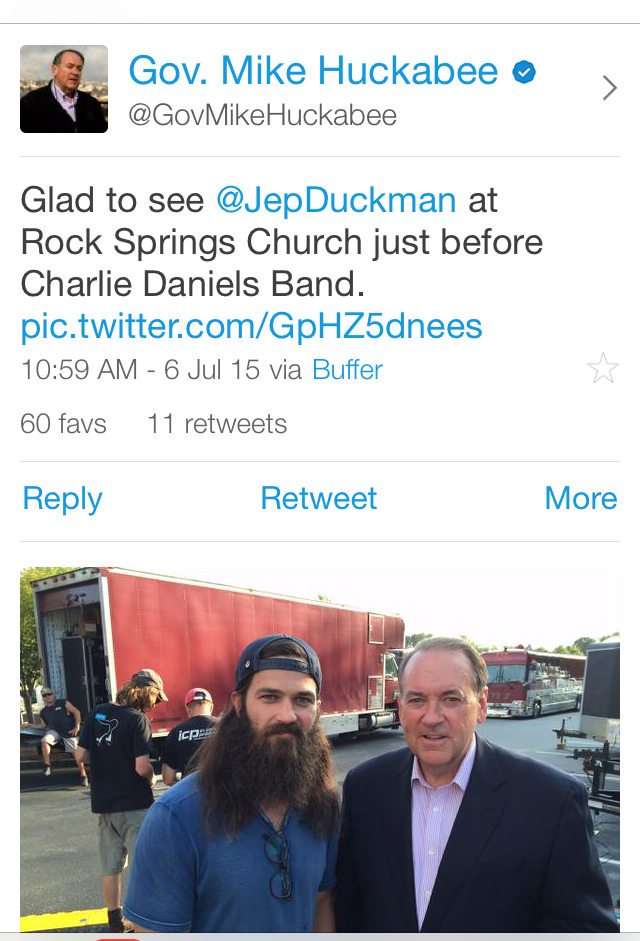This screenshot has height=941, width=640.
Task: Open the More options menu
Action: coord(580,498)
